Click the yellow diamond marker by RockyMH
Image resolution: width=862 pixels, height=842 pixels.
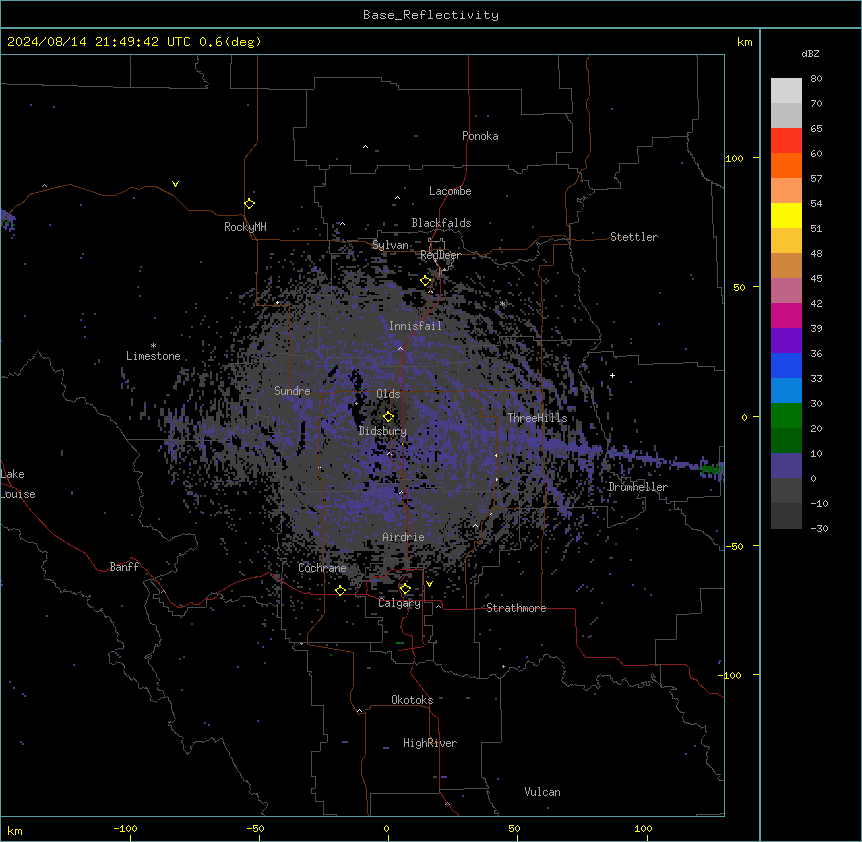point(250,204)
